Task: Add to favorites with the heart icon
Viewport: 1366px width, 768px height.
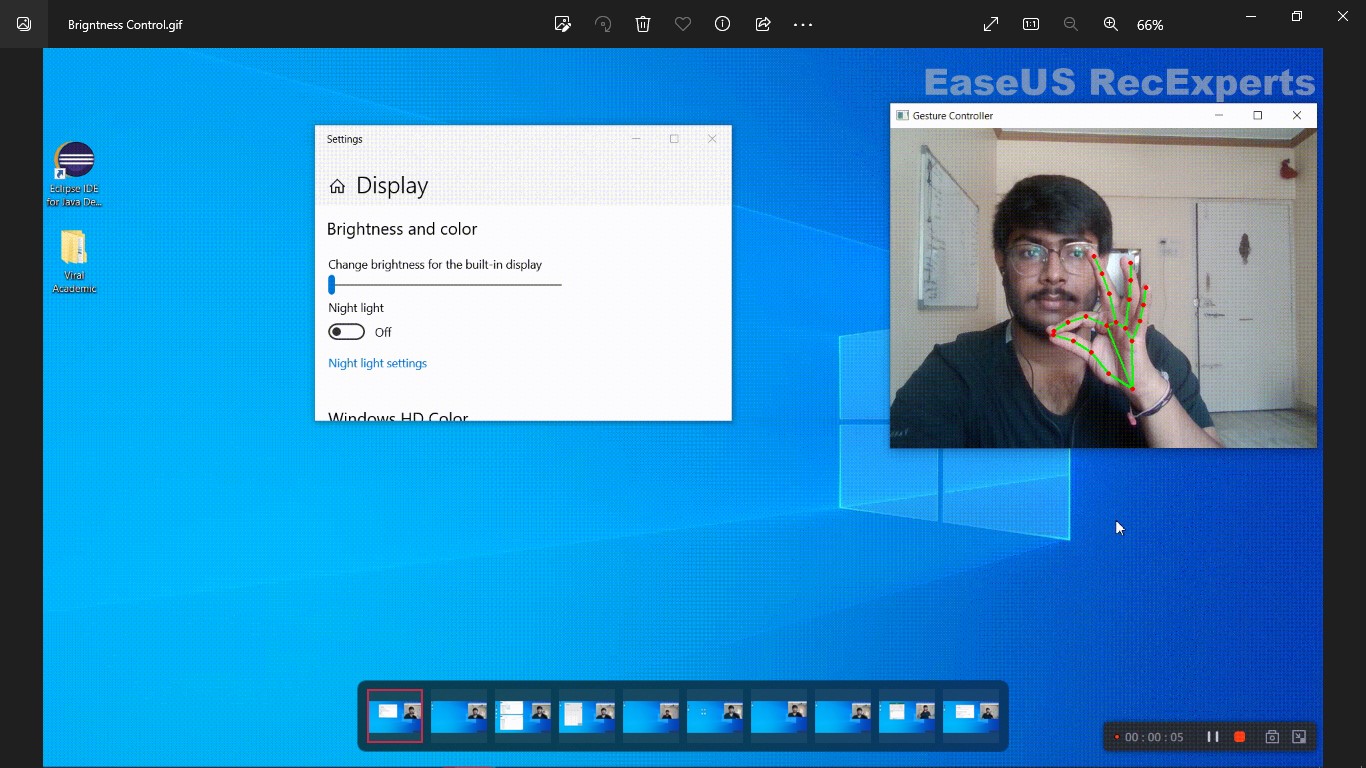Action: (x=683, y=24)
